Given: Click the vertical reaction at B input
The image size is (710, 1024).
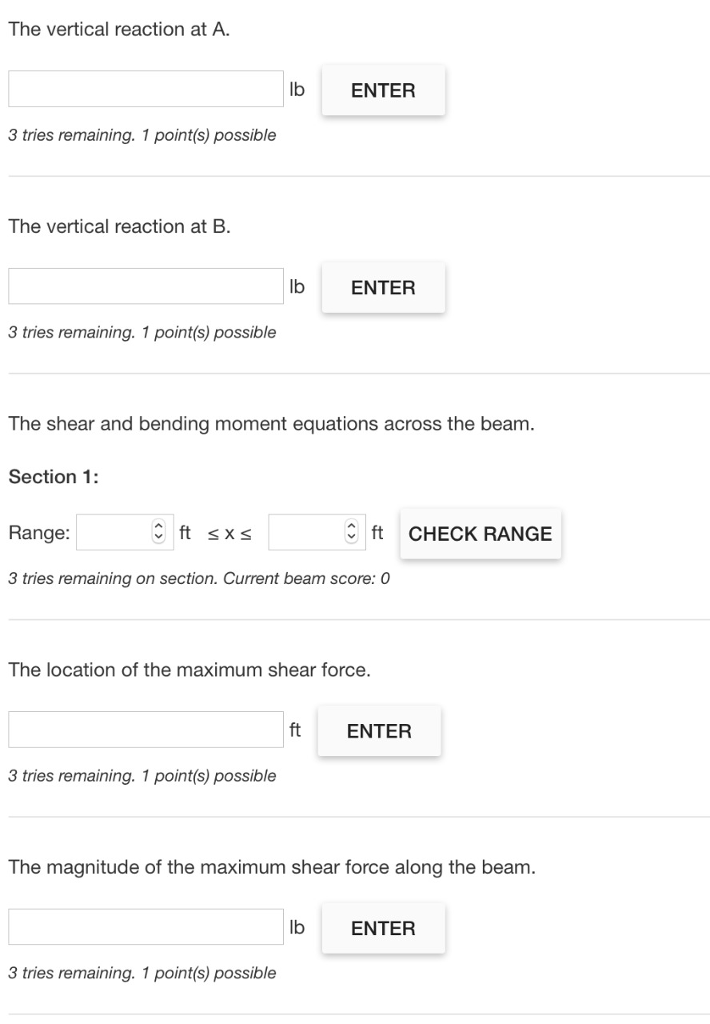Looking at the screenshot, I should pos(146,286).
